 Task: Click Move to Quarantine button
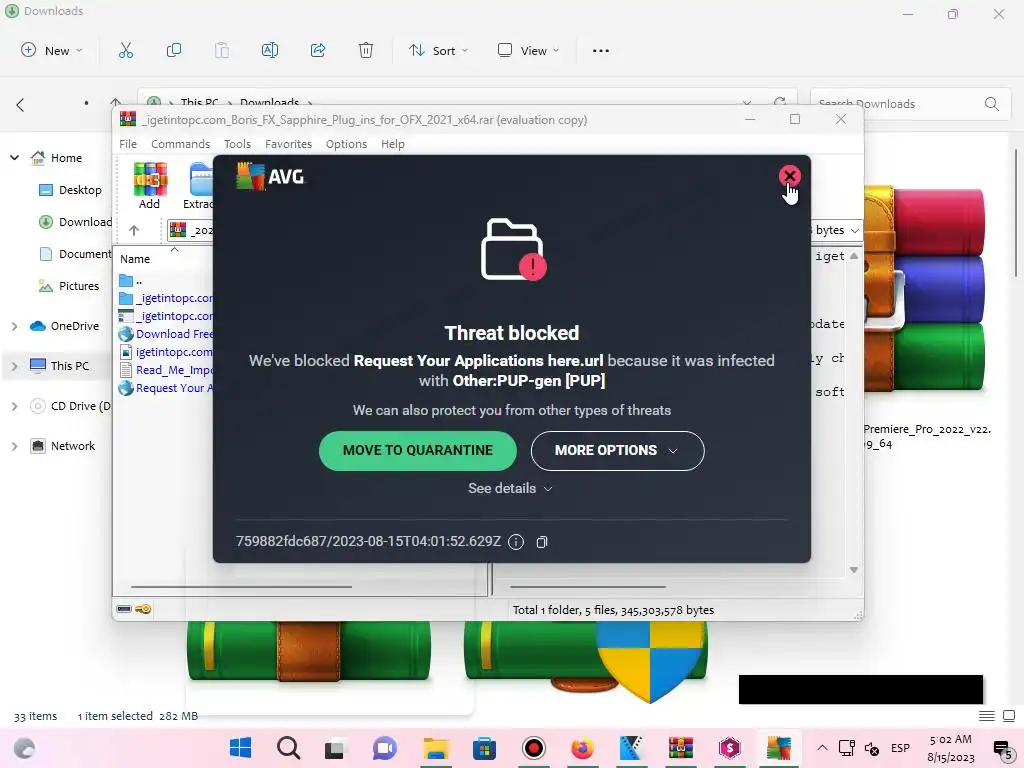418,451
